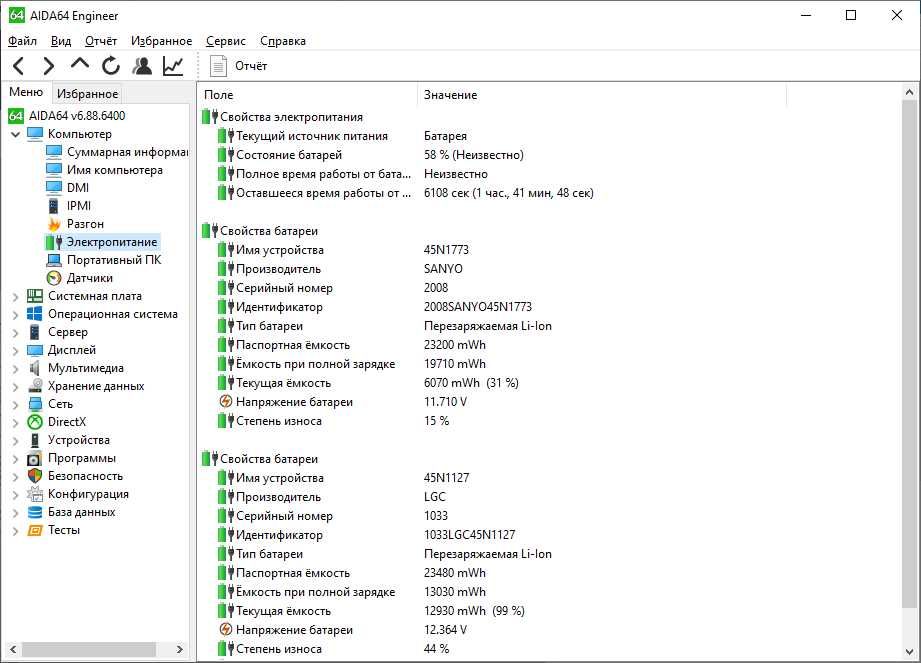921x663 pixels.
Task: Open the Отчёт menu in menu bar
Action: tap(100, 41)
